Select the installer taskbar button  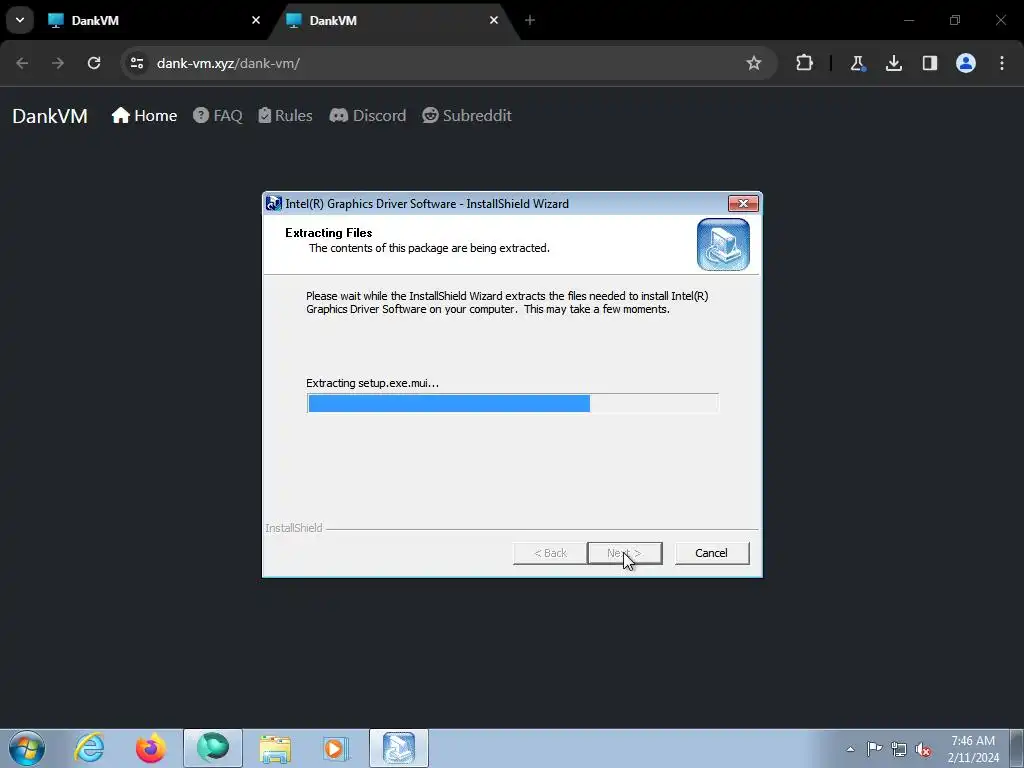(x=398, y=748)
